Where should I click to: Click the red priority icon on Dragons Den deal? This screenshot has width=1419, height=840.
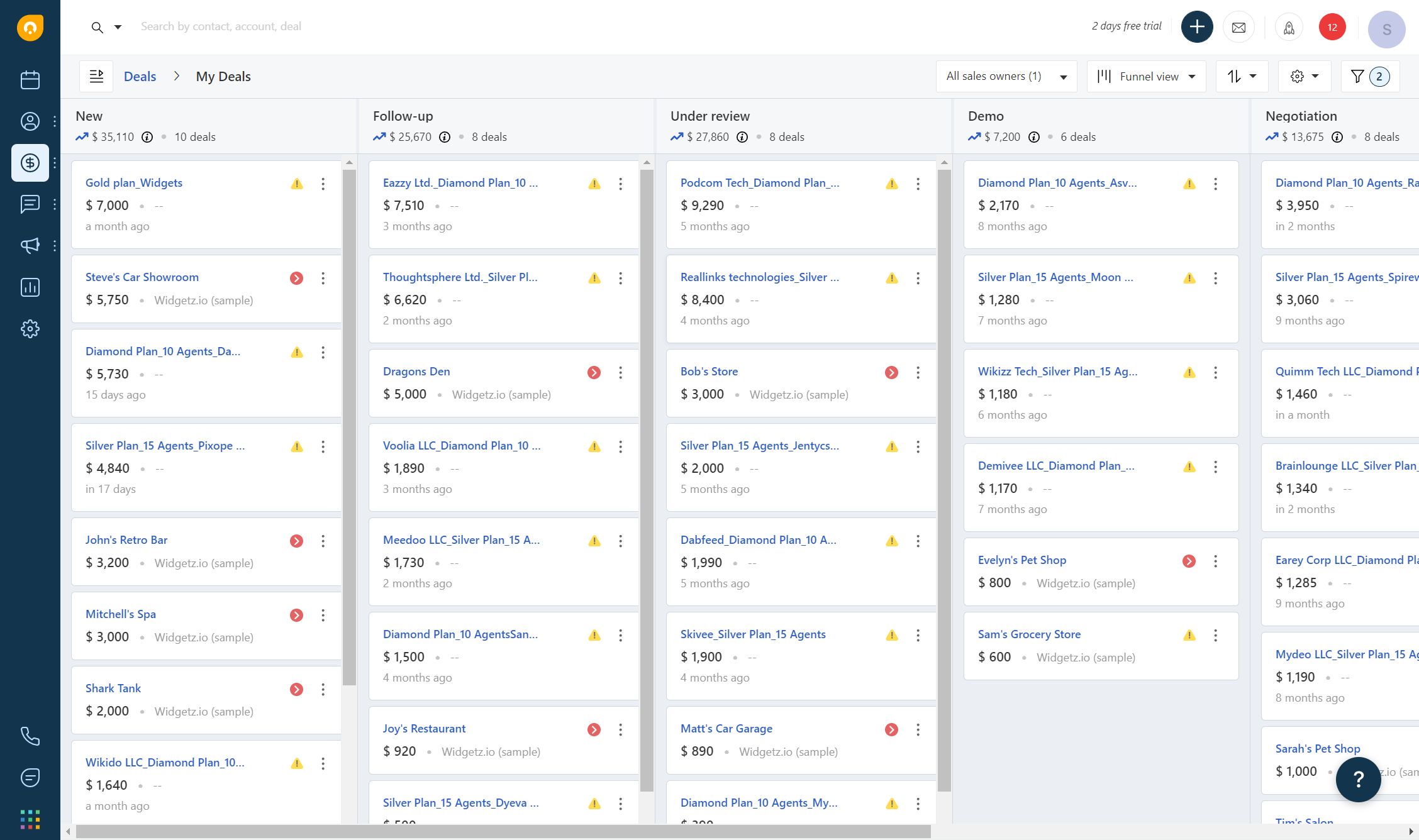(x=593, y=372)
